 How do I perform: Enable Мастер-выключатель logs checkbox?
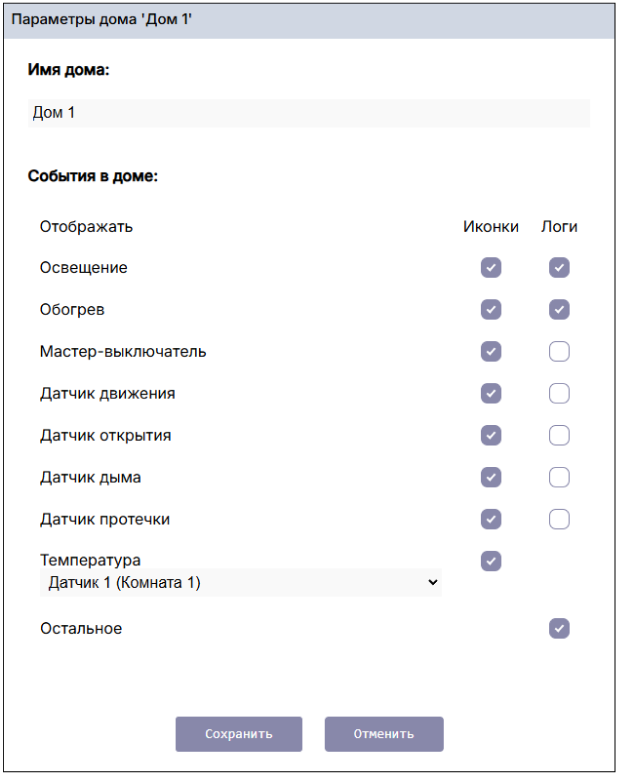[x=559, y=352]
